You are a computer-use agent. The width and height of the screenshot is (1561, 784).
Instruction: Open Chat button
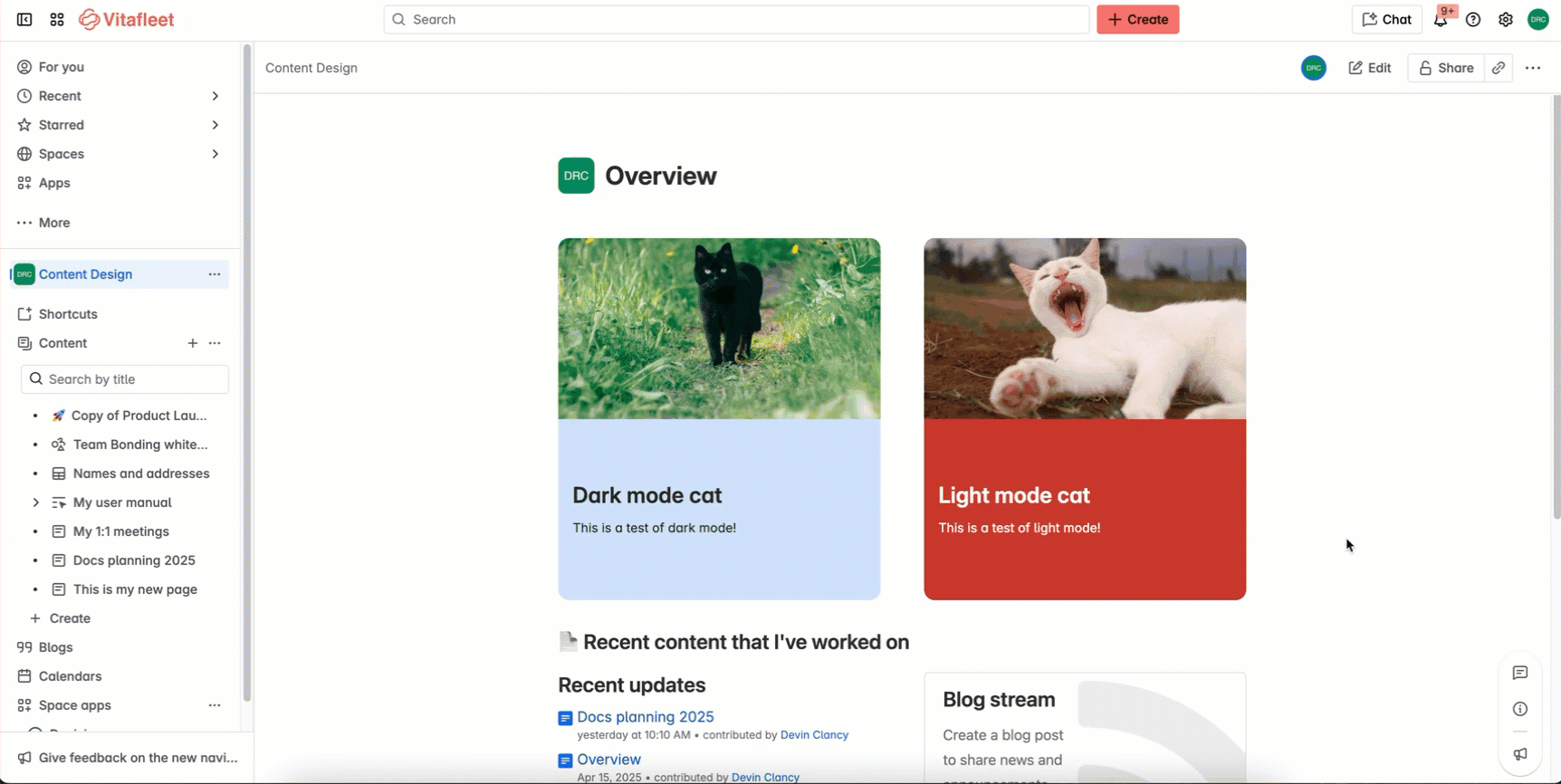(x=1386, y=19)
